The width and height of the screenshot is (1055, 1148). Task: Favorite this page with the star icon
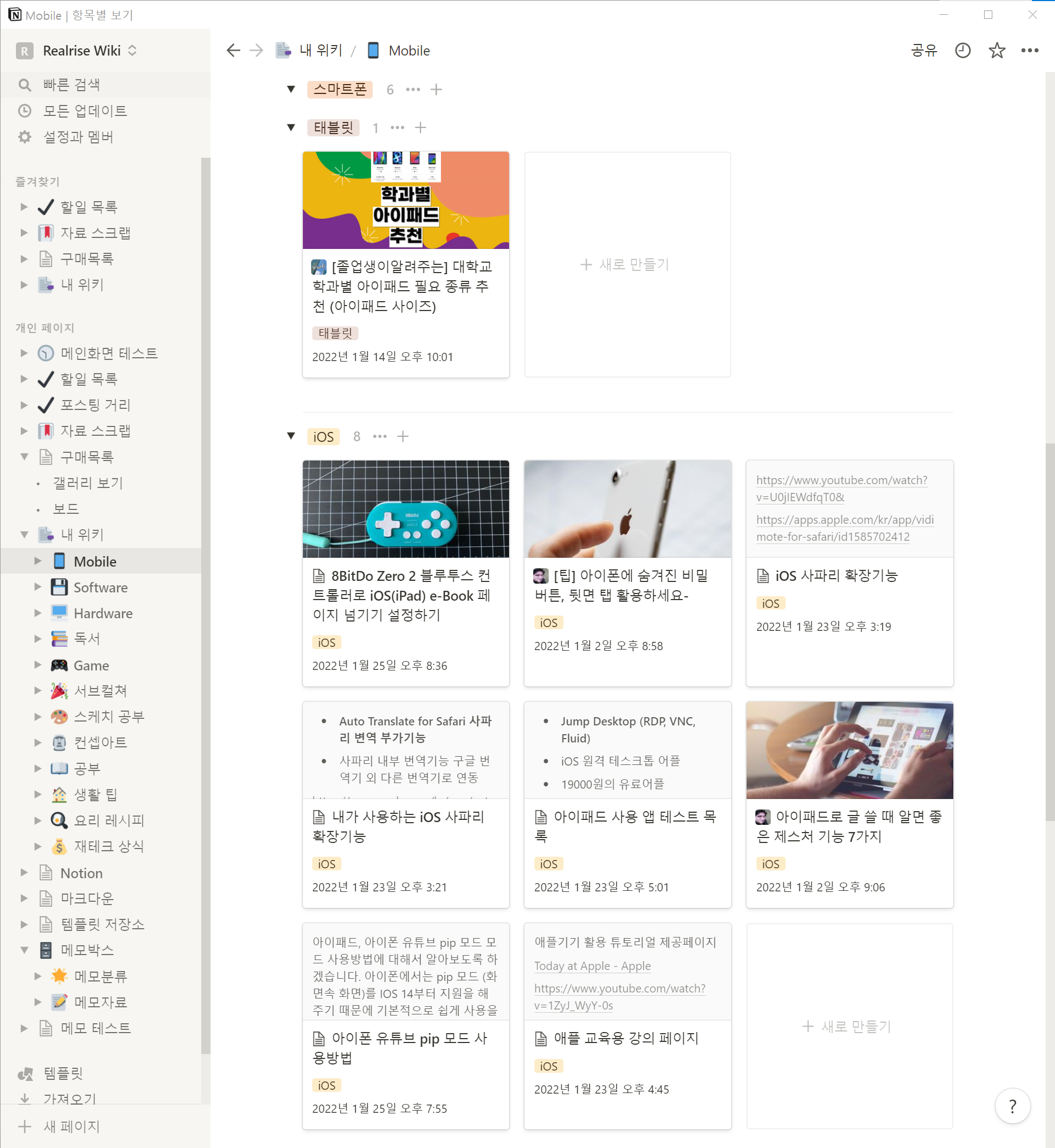[x=997, y=51]
